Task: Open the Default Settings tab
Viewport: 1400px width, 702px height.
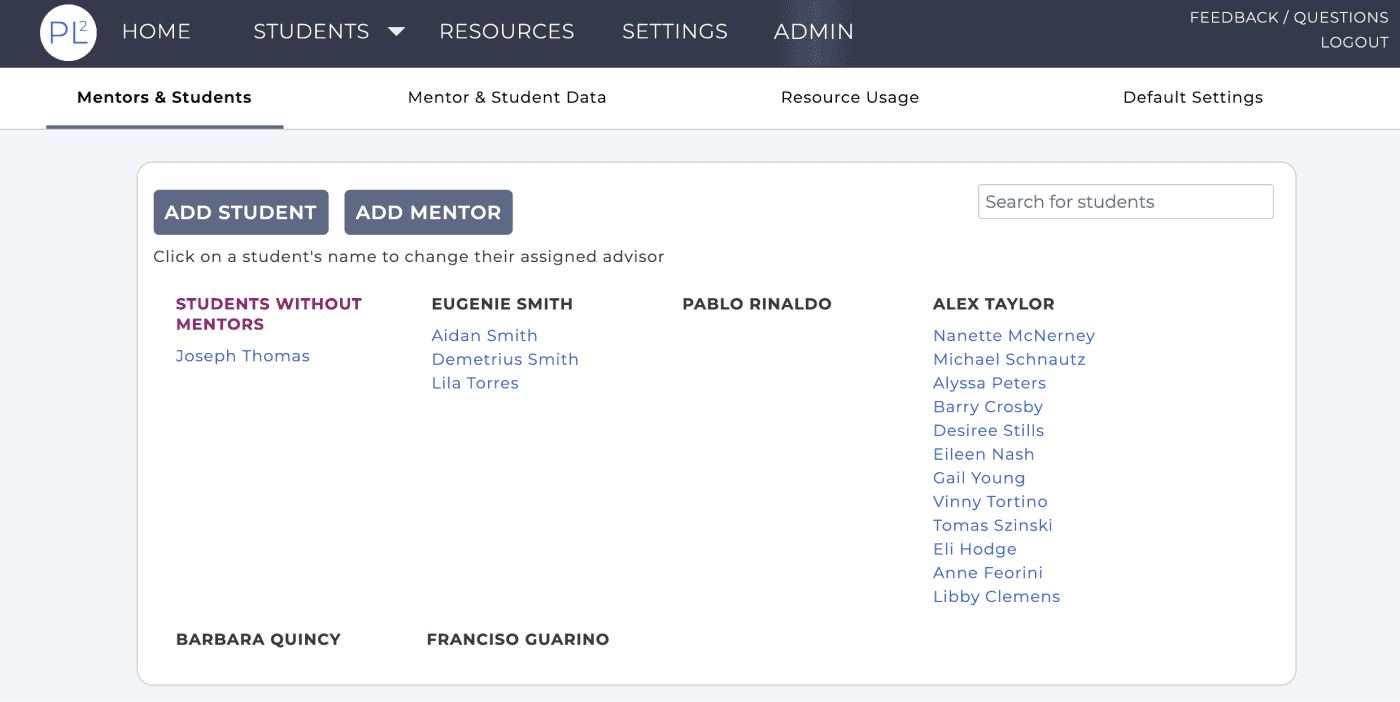Action: (1193, 98)
